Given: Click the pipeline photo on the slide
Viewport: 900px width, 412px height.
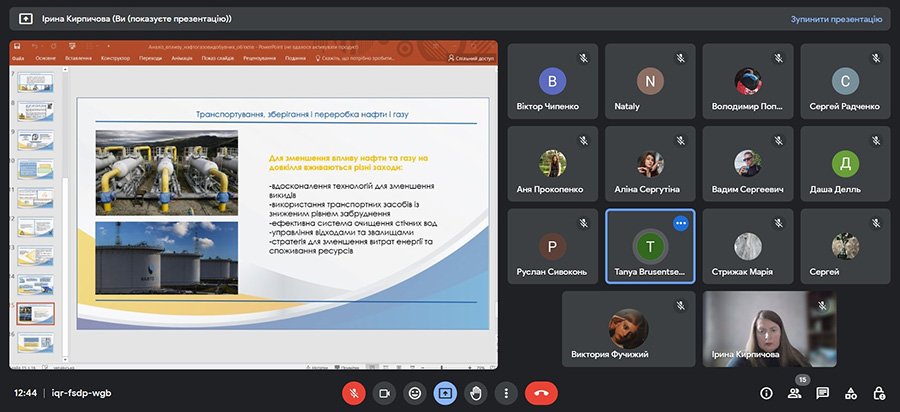Looking at the screenshot, I should click(166, 173).
